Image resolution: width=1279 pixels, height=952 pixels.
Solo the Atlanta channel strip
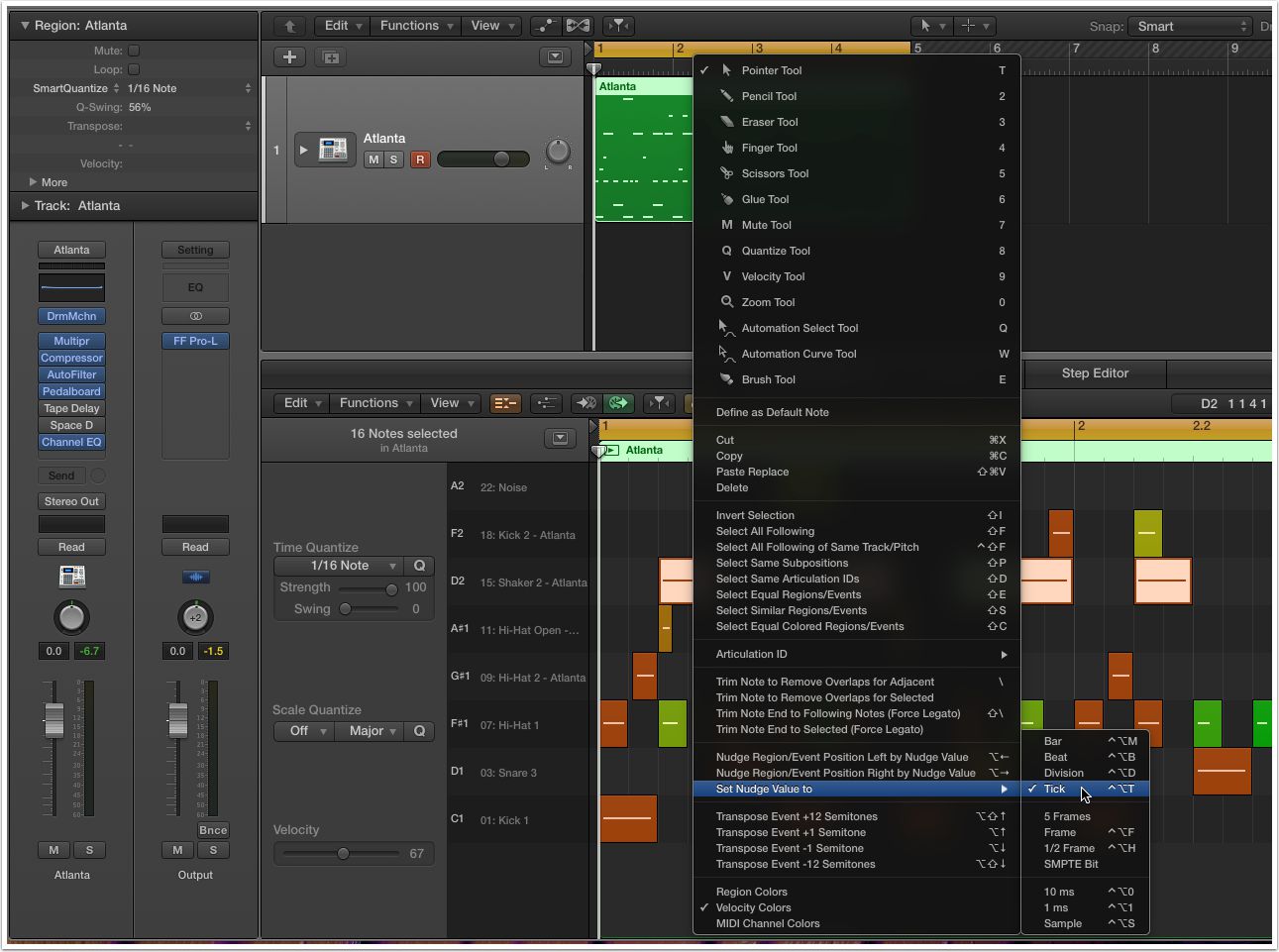89,850
